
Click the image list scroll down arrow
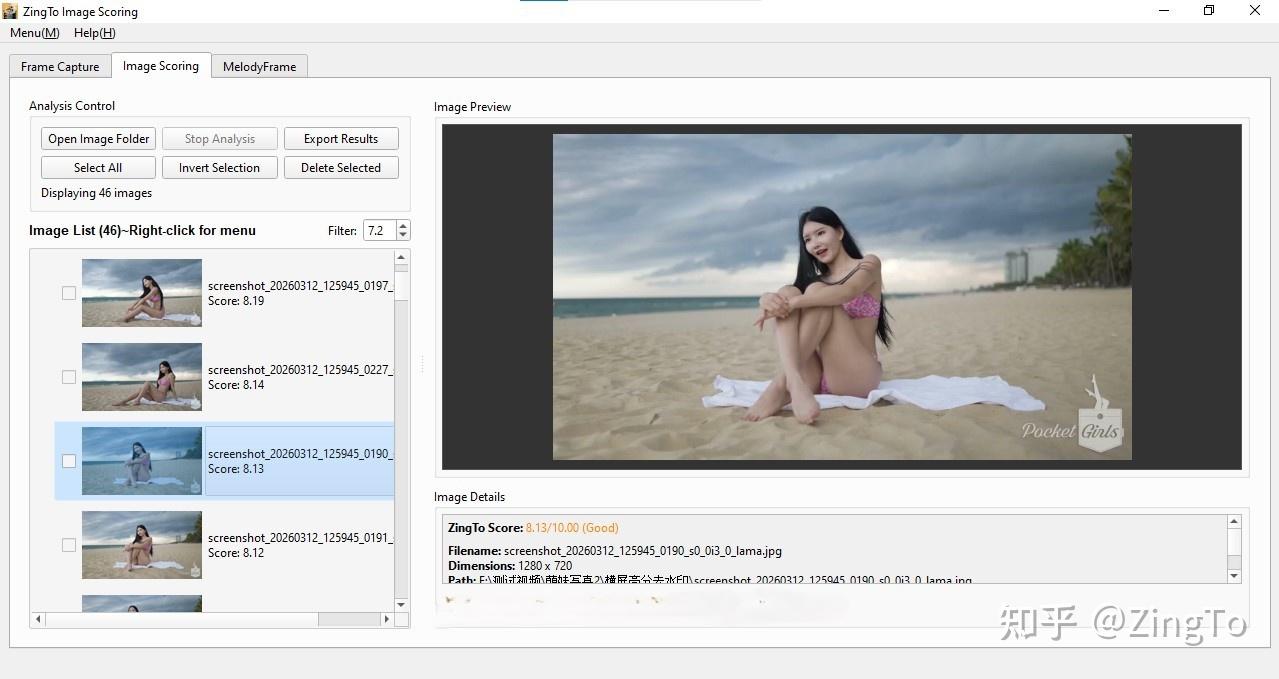(x=402, y=605)
